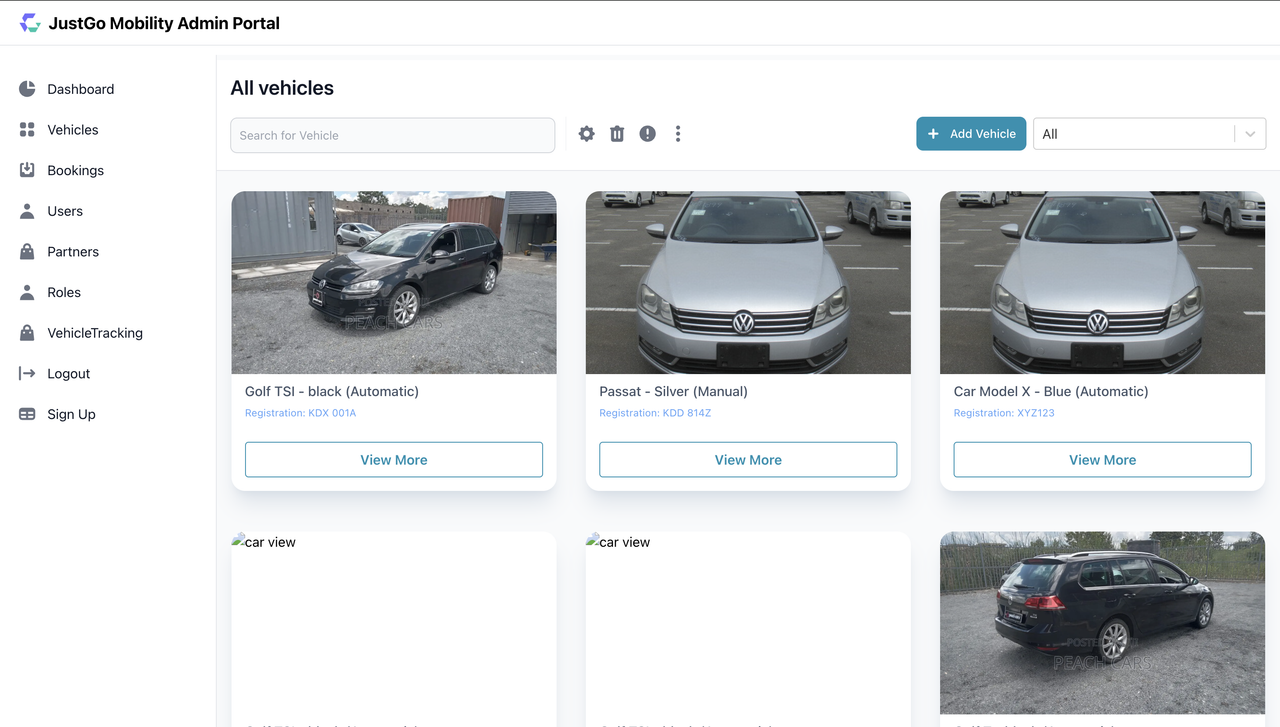
Task: Click the Add Vehicle button
Action: point(971,133)
